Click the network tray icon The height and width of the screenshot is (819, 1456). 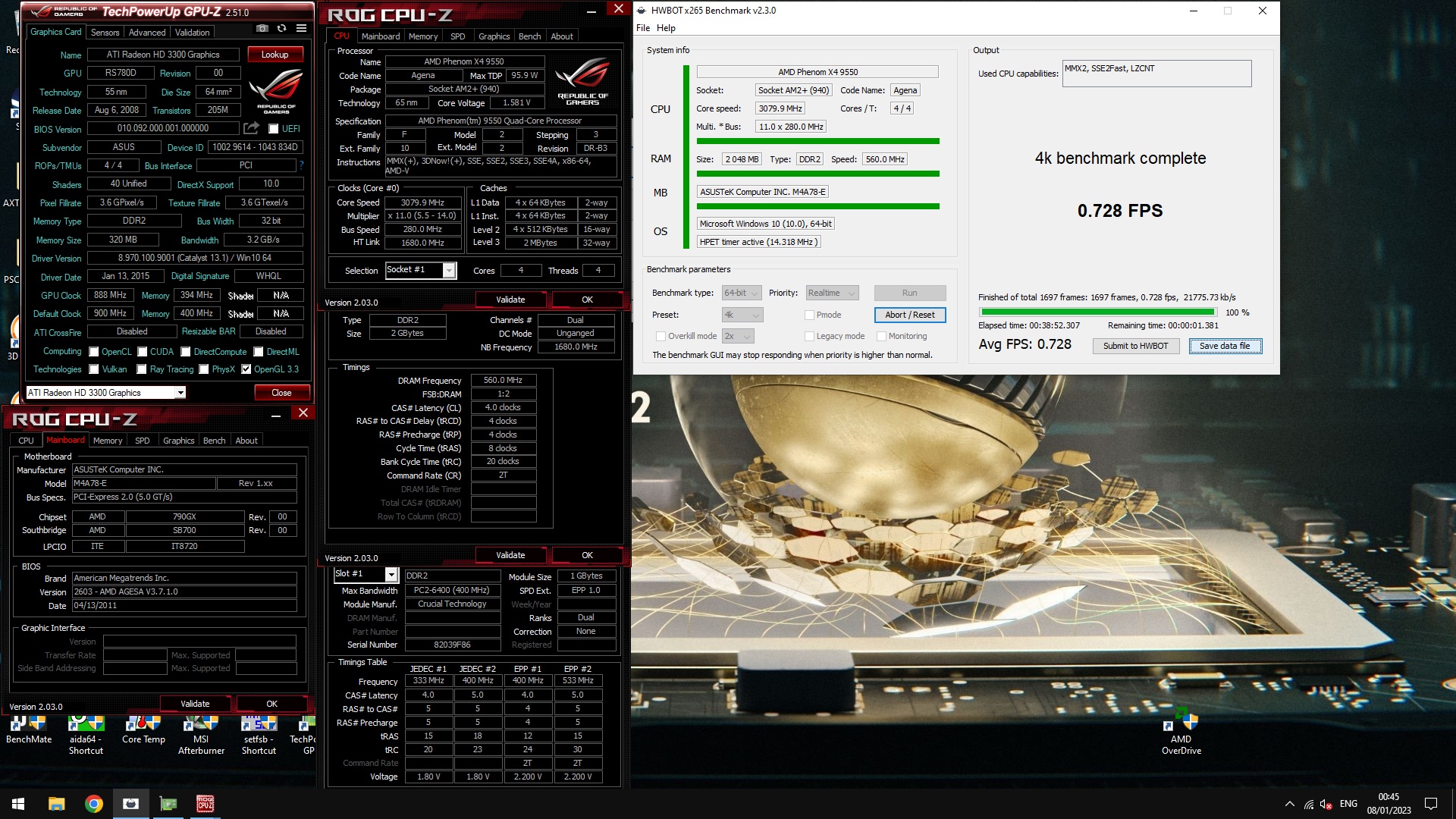click(1309, 804)
